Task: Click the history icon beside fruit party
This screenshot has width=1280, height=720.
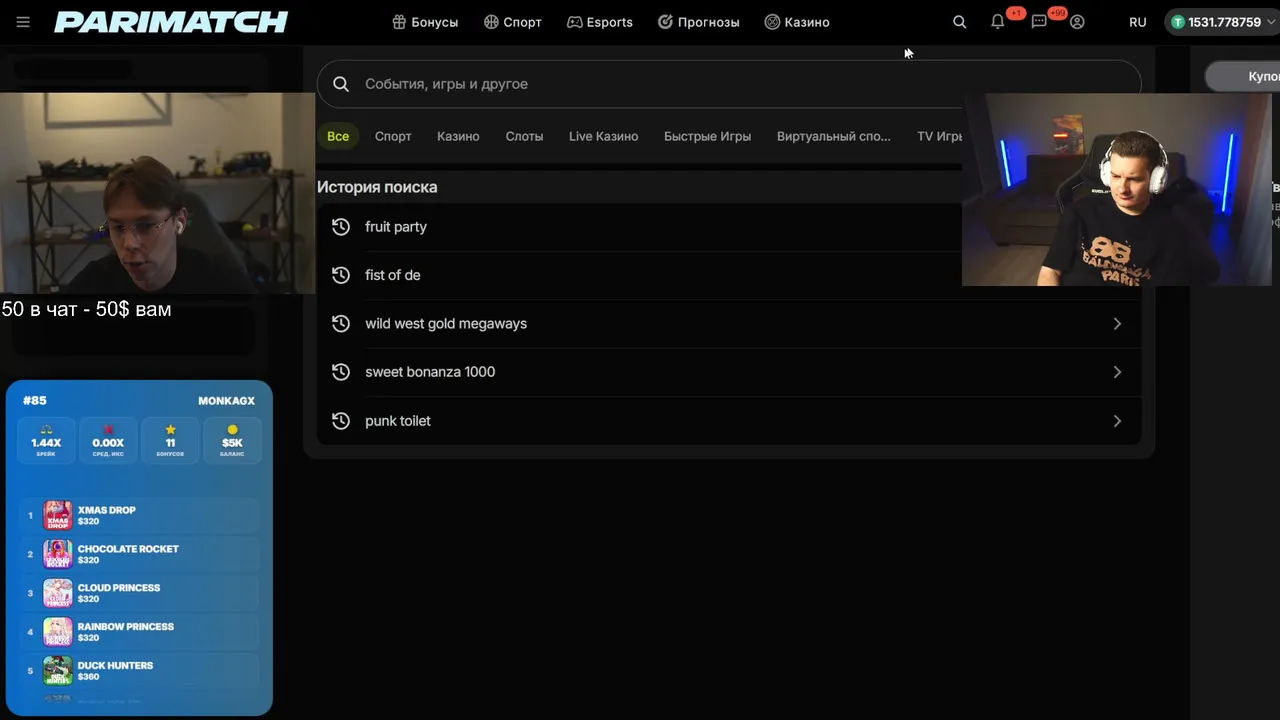Action: [341, 227]
